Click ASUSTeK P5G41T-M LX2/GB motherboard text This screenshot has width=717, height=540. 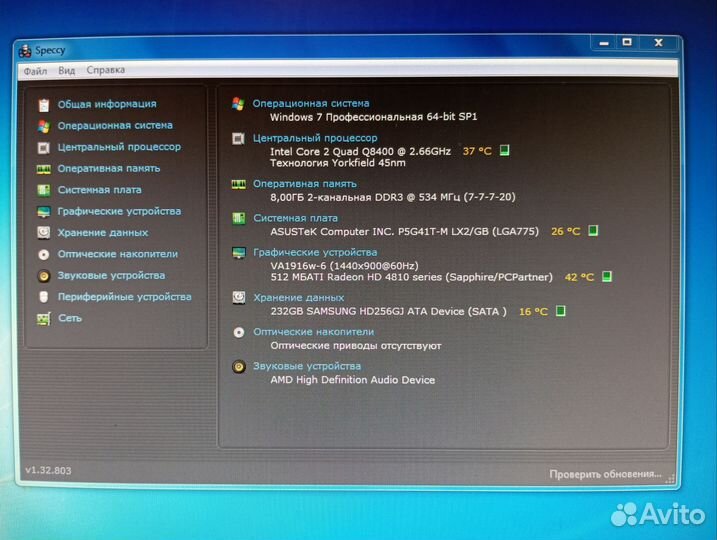[x=405, y=231]
